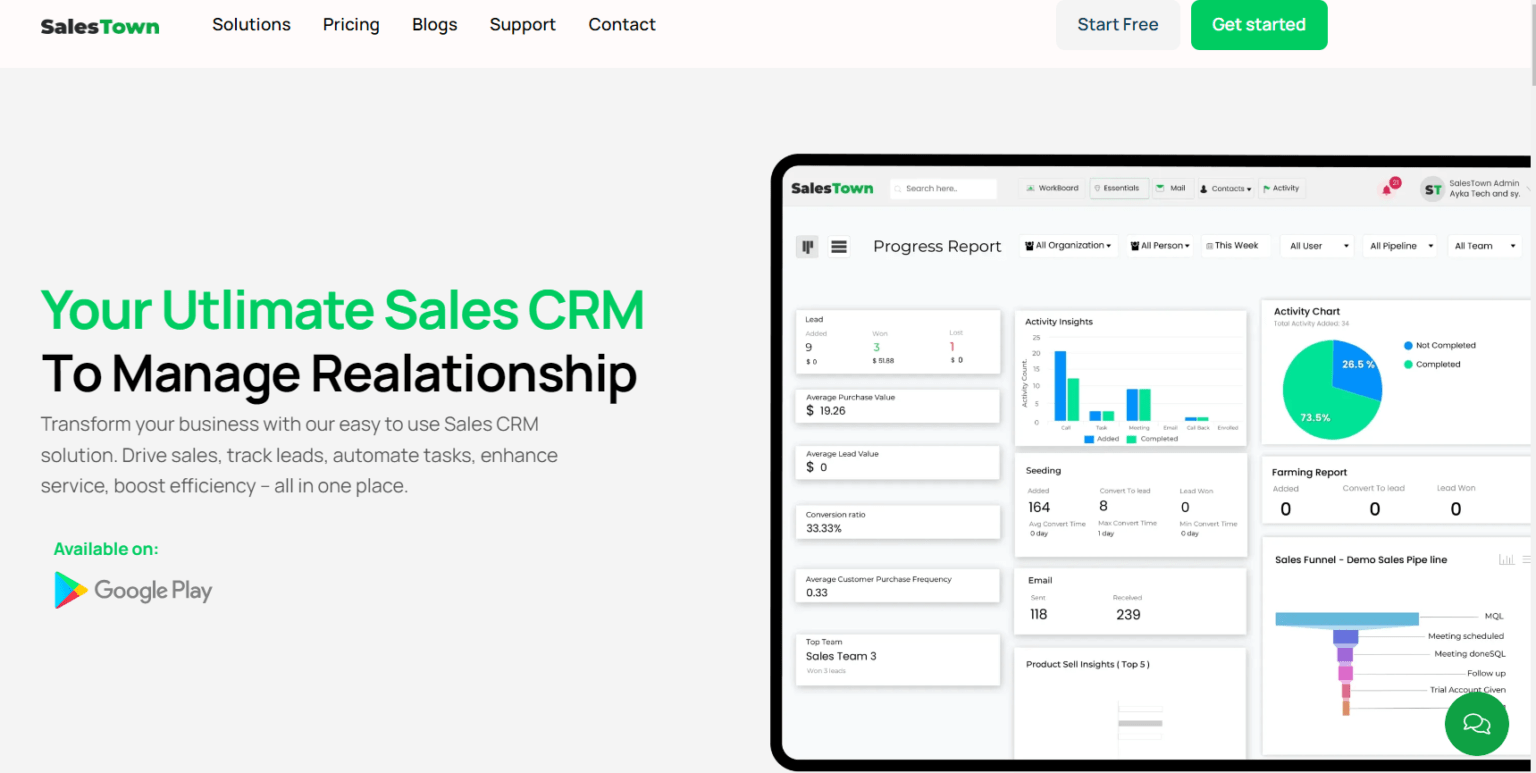Click the blue Not Completed slice of the pie chart
Viewport: 1536px width, 773px height.
click(x=1360, y=365)
